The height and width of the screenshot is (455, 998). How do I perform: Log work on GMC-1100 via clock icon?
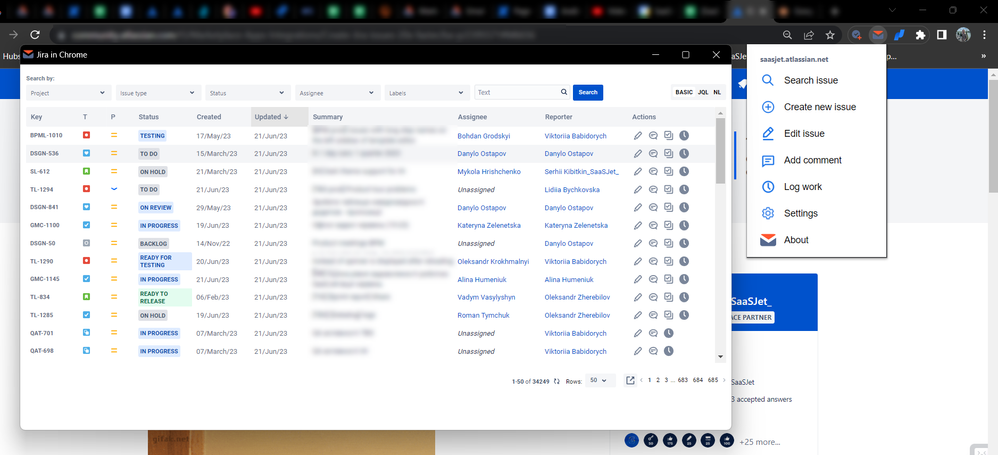tap(684, 225)
